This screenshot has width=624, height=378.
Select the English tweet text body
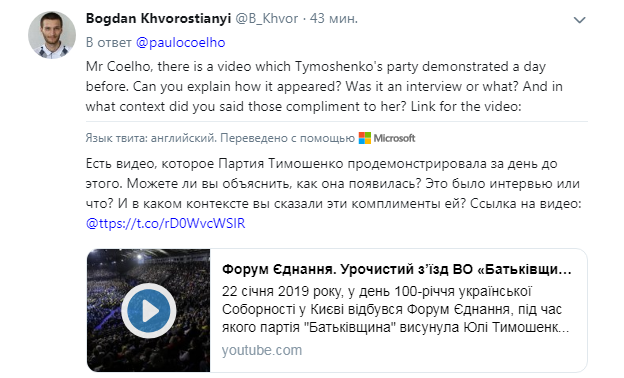324,86
